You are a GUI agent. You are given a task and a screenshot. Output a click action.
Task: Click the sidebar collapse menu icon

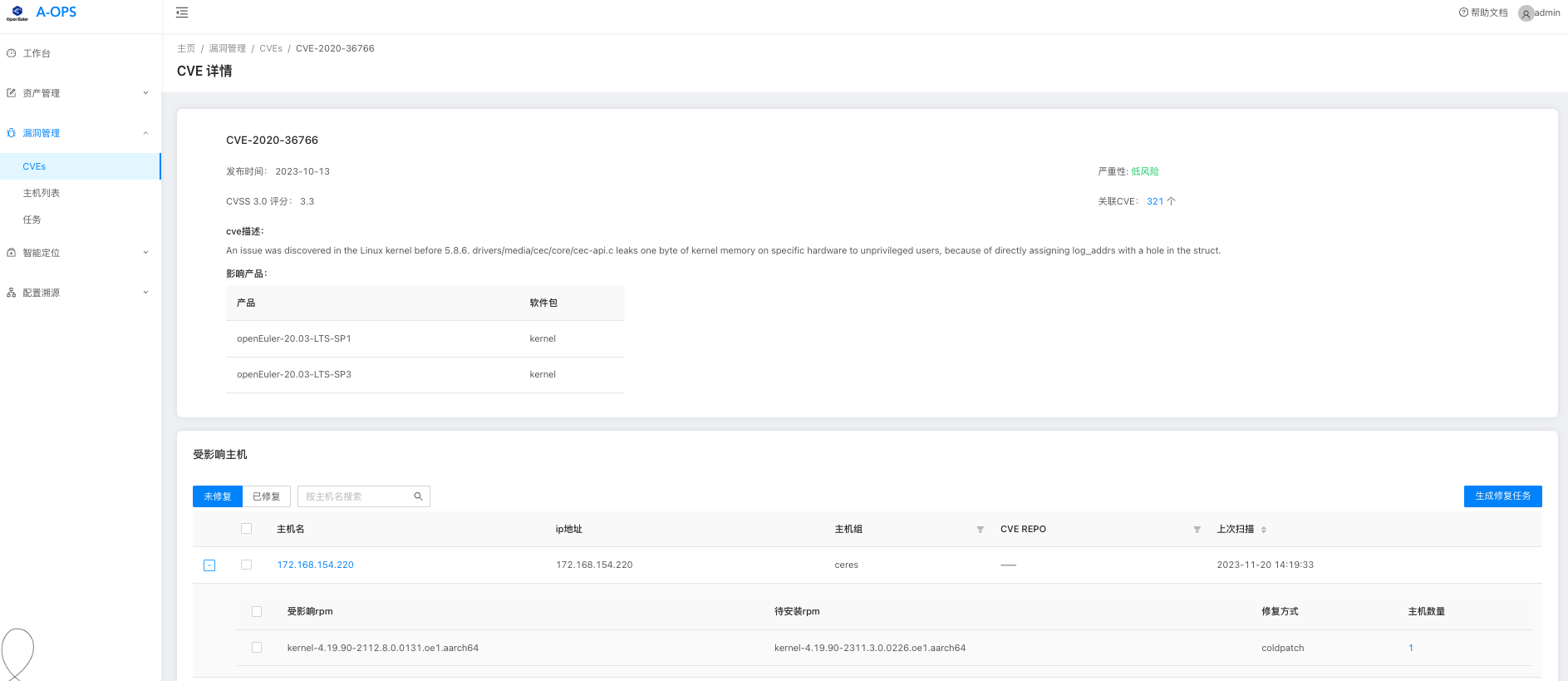pyautogui.click(x=182, y=12)
